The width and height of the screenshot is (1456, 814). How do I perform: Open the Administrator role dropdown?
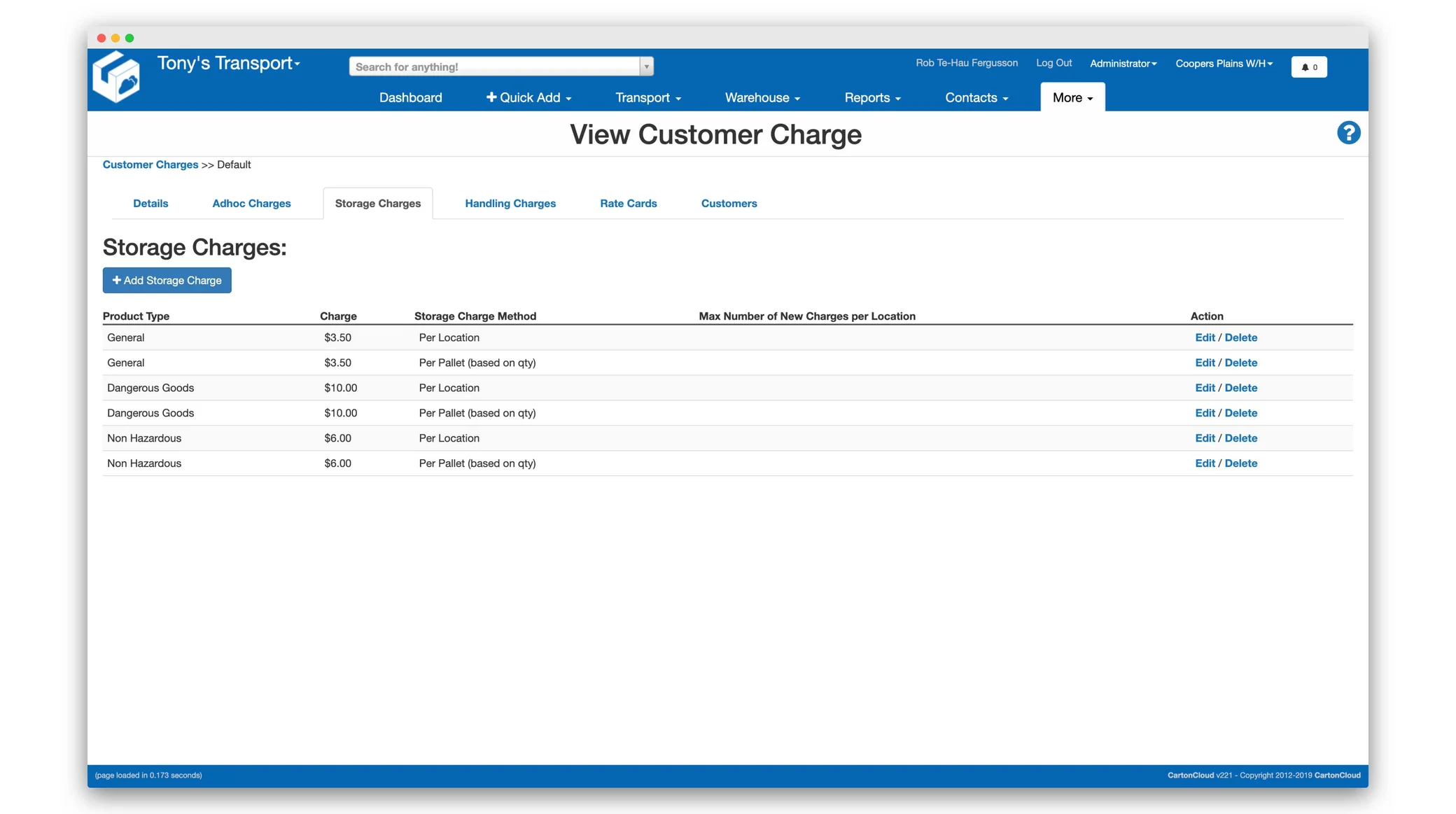click(1123, 64)
